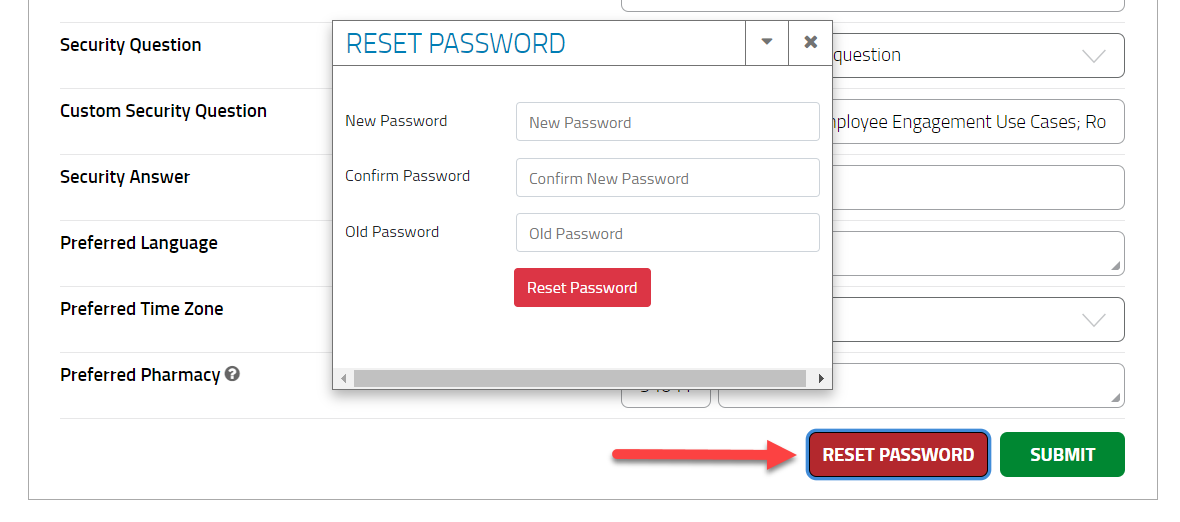This screenshot has height=522, width=1180.
Task: Open the Security Question dropdown chevron
Action: 1093,56
